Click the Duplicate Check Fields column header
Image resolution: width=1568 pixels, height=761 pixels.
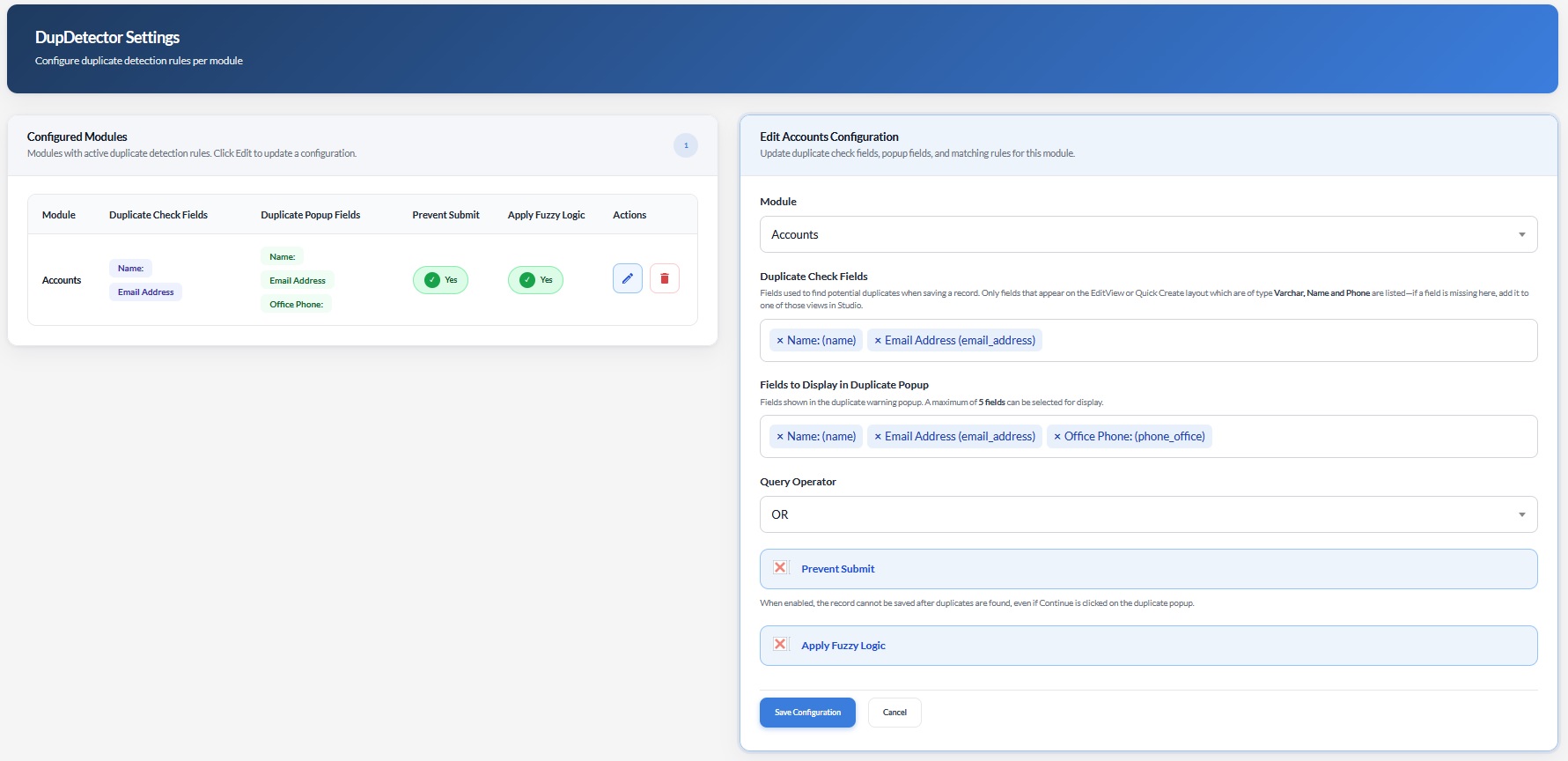(158, 215)
